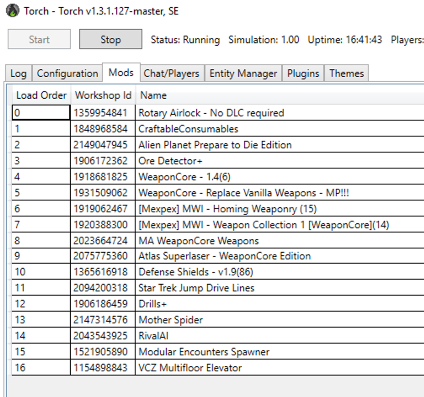Select the WeaponCore - 1.4(6) mod row
This screenshot has height=397, width=424.
click(x=218, y=177)
